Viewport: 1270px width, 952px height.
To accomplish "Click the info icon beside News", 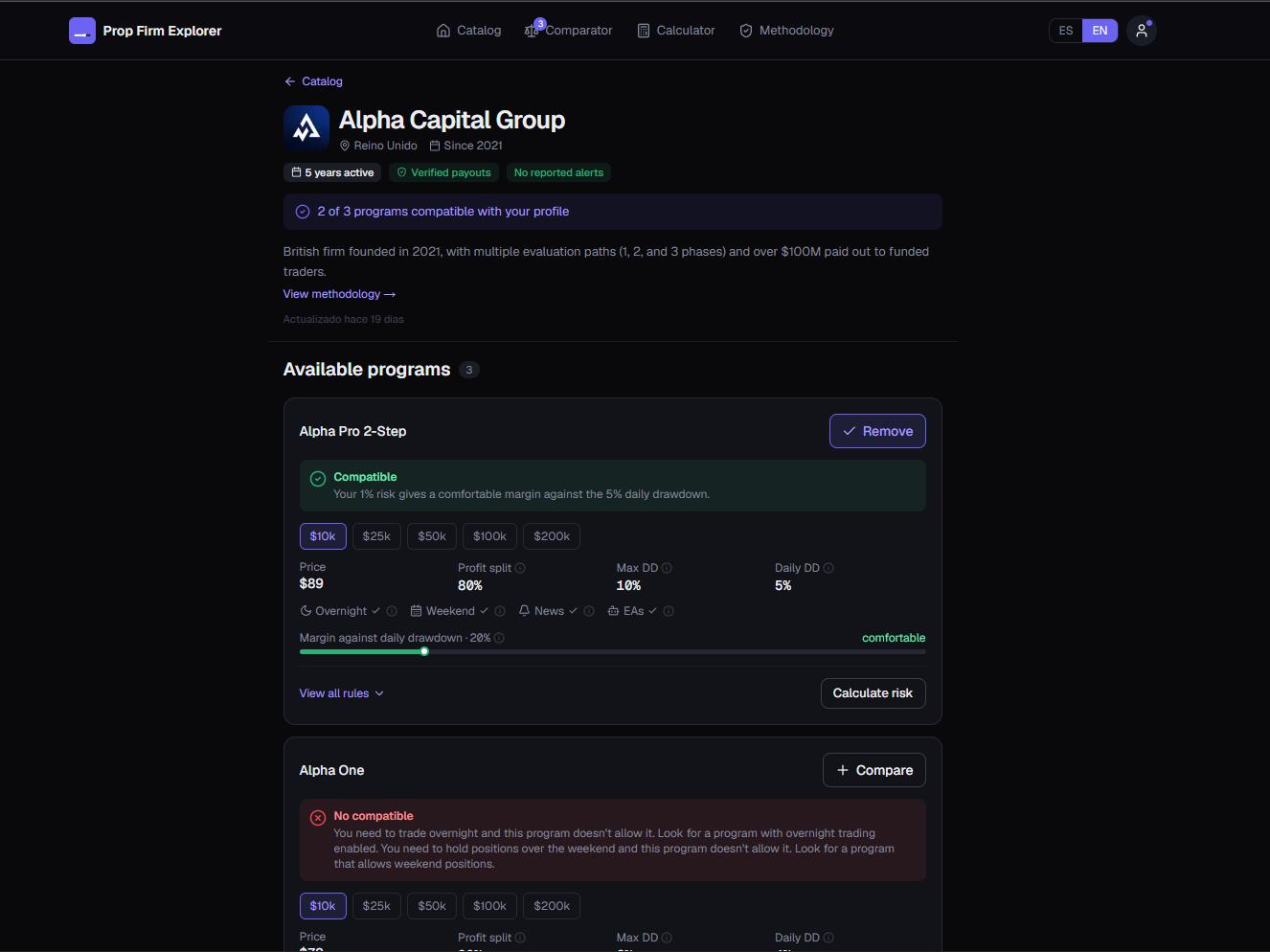I will click(x=589, y=611).
